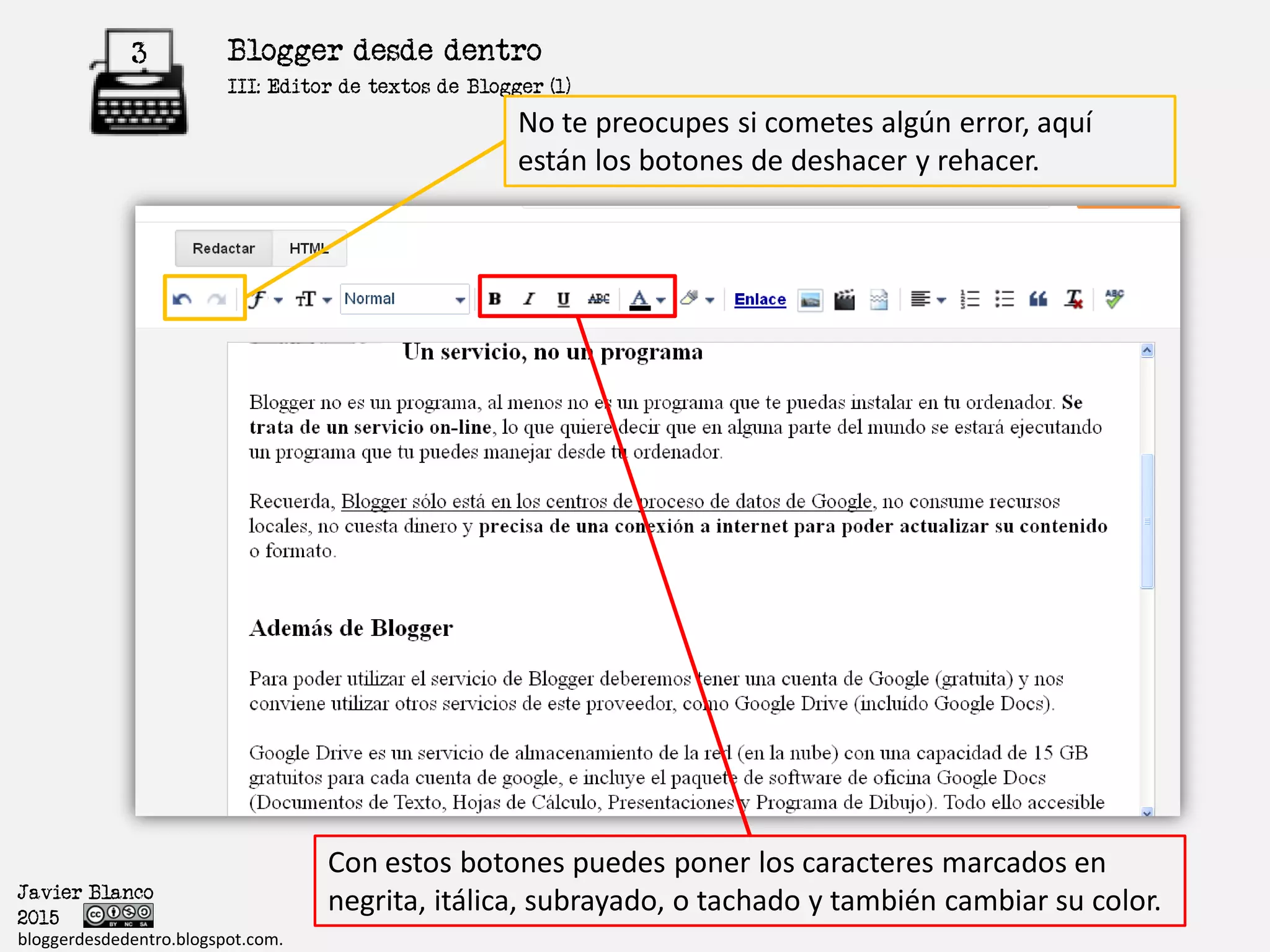Click the vertical scrollbar thumb
The height and width of the screenshot is (952, 1270).
click(x=1147, y=521)
